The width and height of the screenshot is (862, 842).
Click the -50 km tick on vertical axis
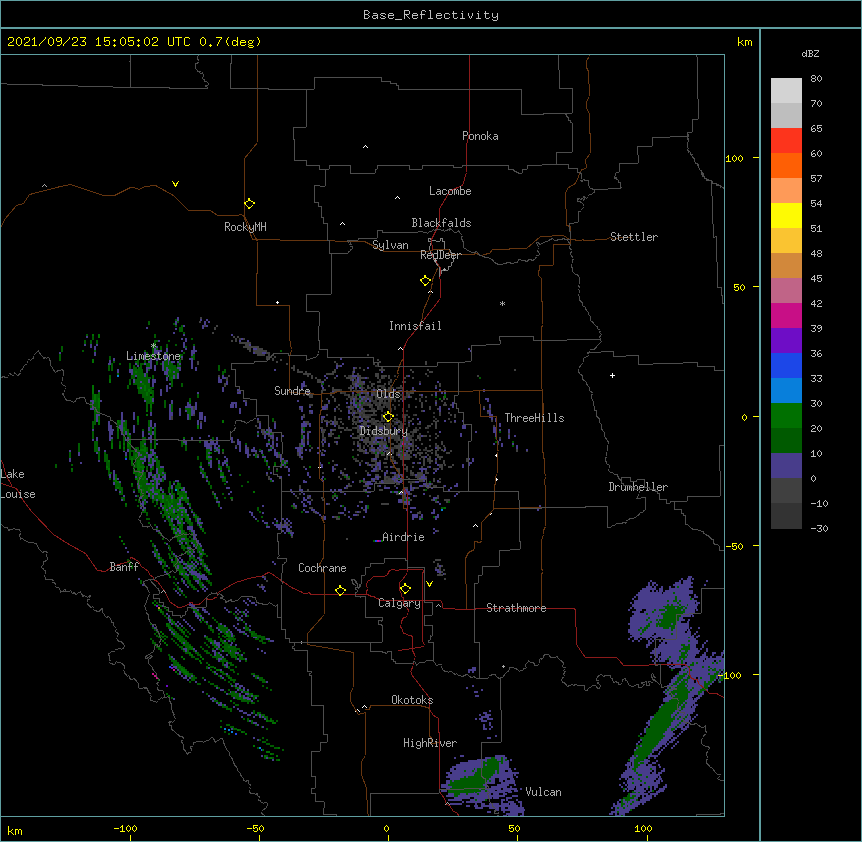pos(734,546)
